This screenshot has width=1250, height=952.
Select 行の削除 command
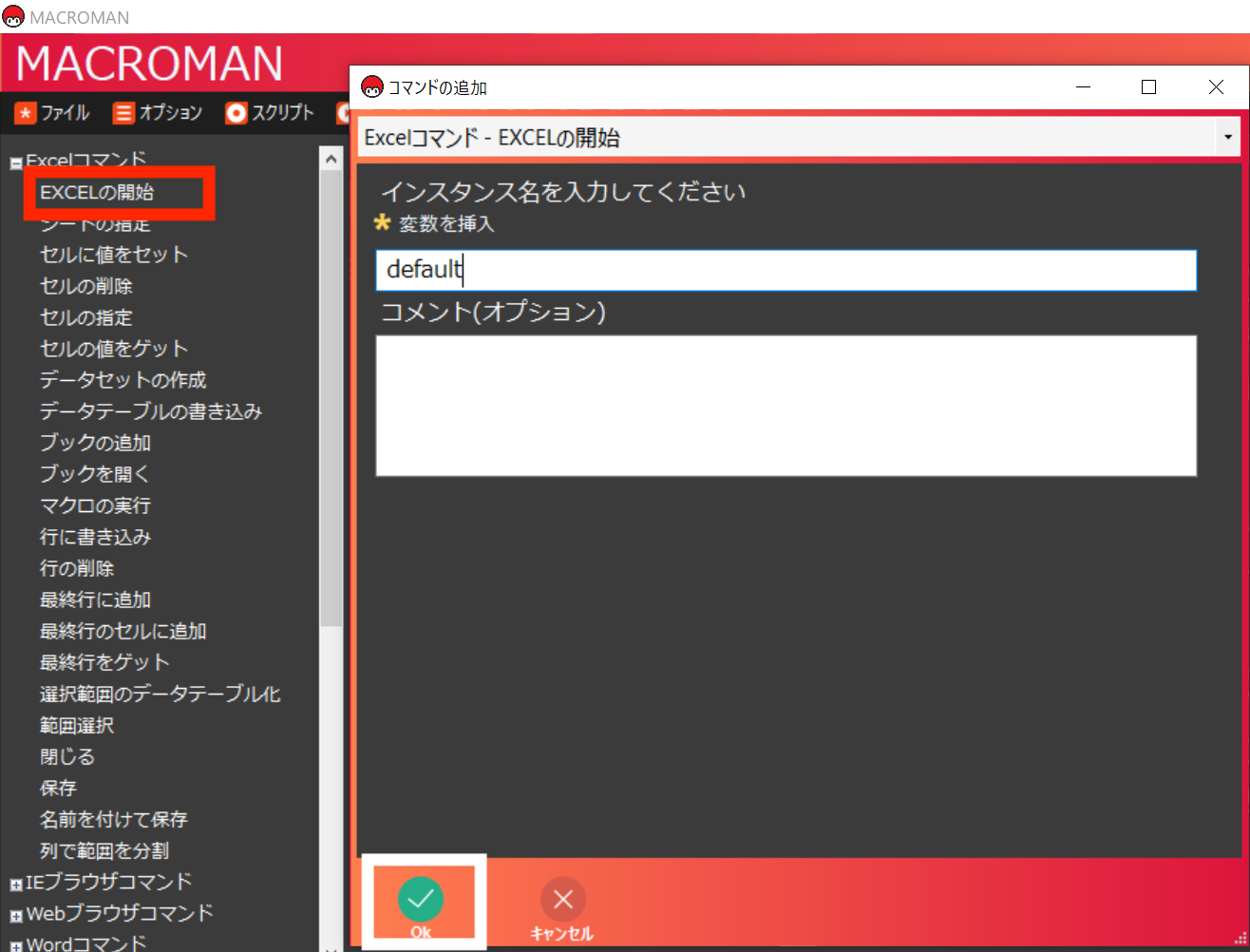pos(77,568)
